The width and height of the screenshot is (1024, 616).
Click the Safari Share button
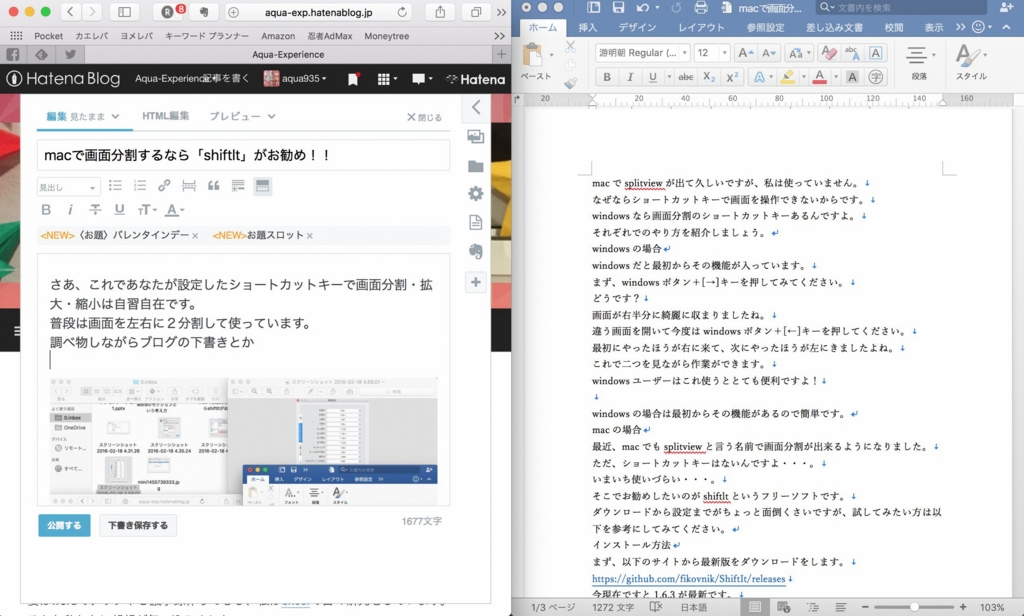440,12
